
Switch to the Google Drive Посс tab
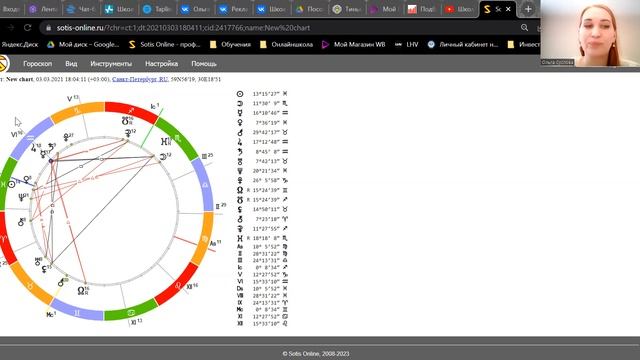[309, 9]
